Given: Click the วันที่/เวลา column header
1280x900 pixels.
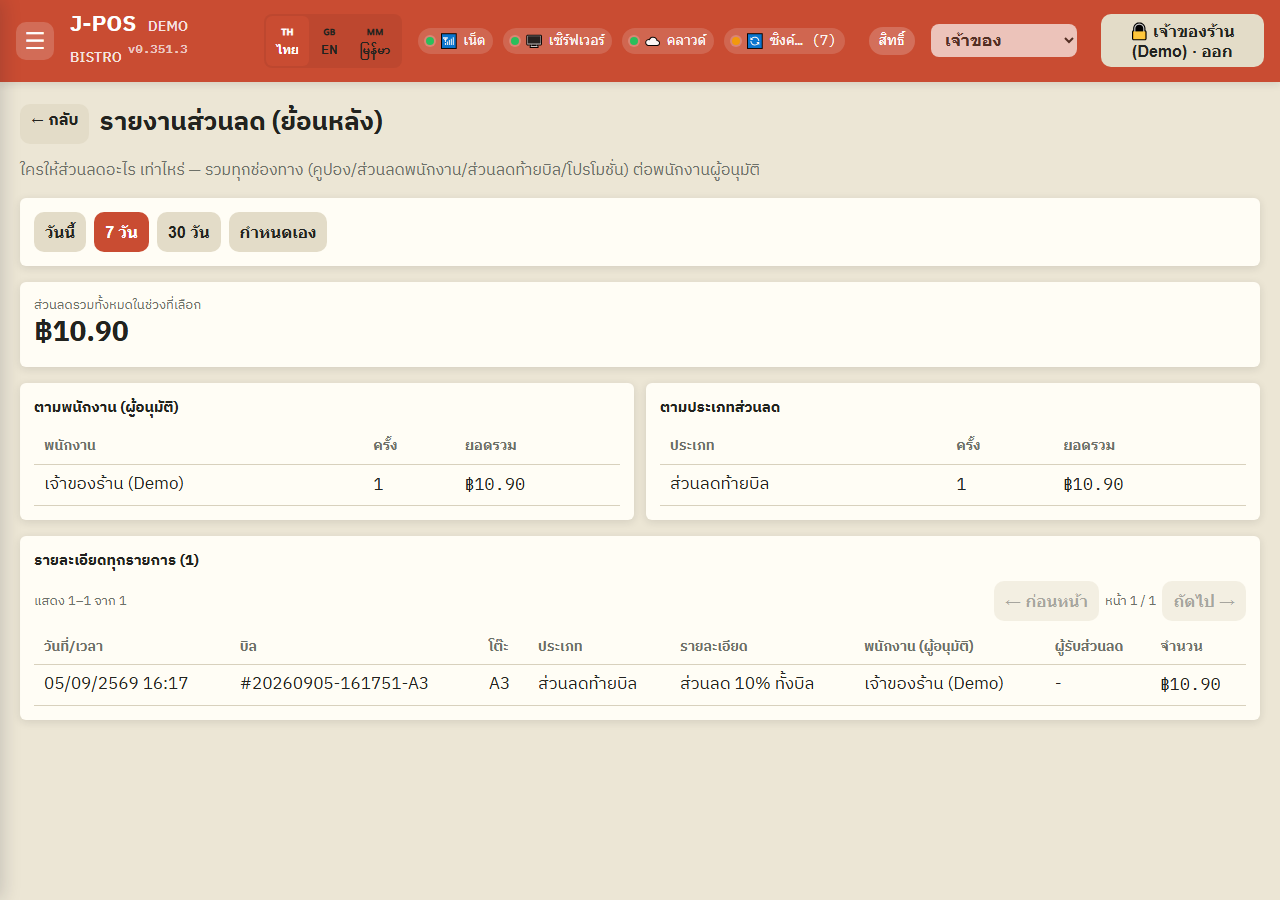Looking at the screenshot, I should pos(74,646).
